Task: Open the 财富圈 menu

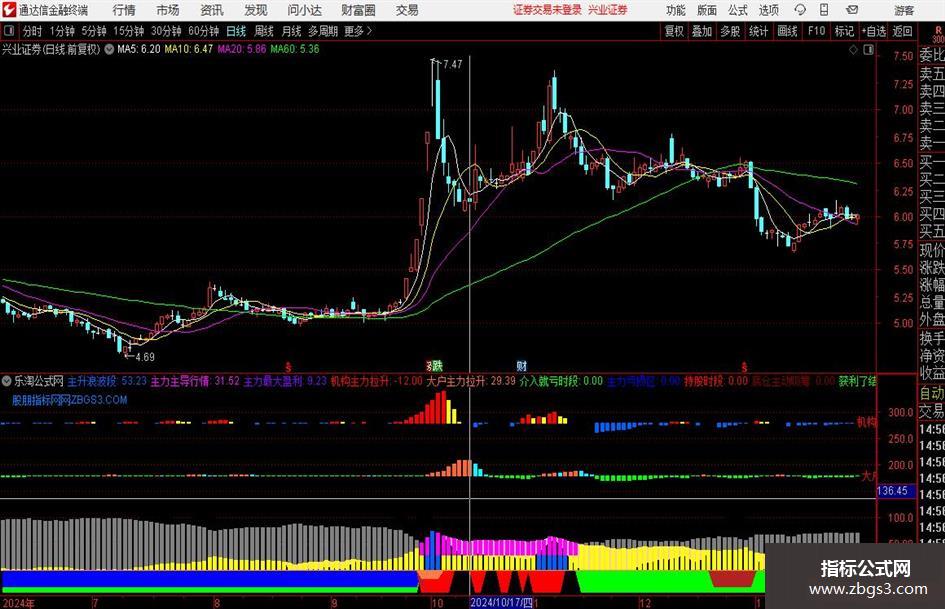Action: 358,10
